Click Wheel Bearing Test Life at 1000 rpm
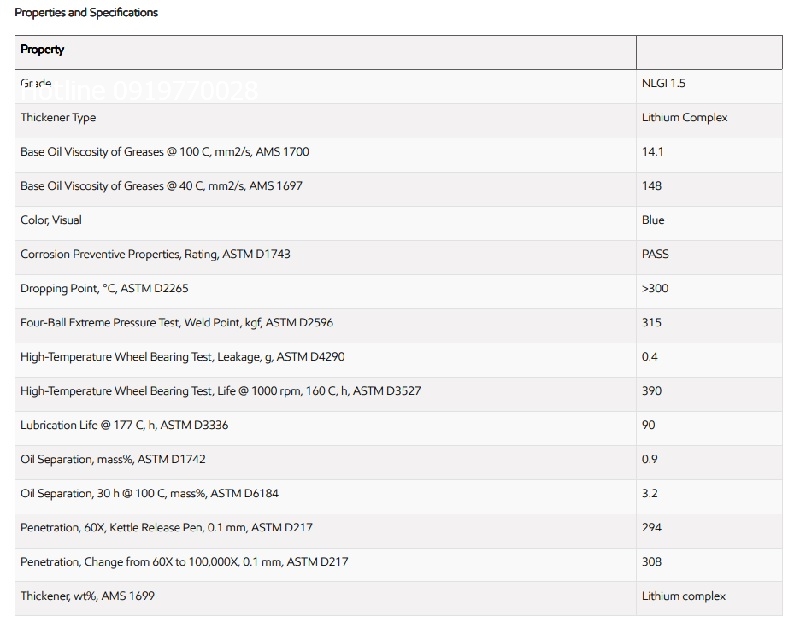Image resolution: width=806 pixels, height=644 pixels. 220,391
